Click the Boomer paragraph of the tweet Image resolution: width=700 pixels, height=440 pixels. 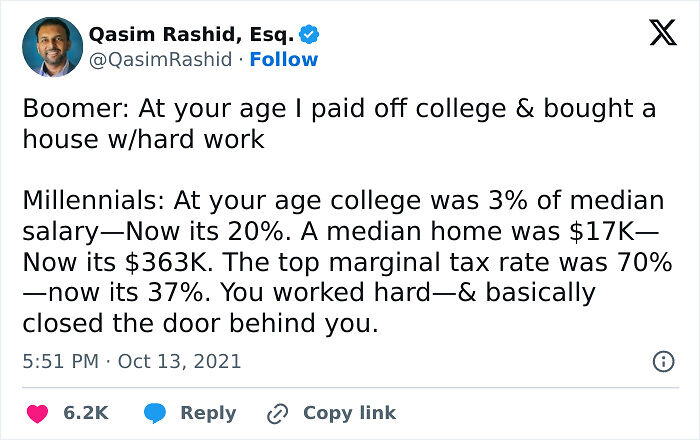pyautogui.click(x=340, y=108)
